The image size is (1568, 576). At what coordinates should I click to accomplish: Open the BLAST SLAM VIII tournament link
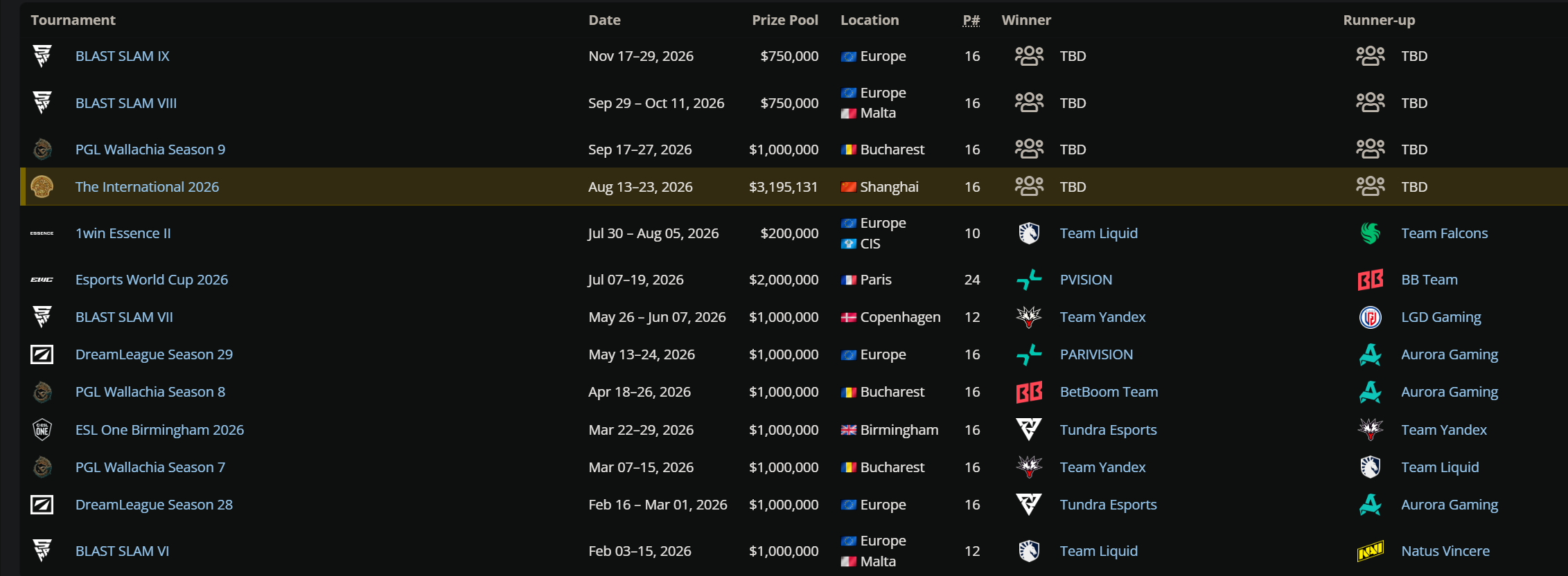[126, 103]
